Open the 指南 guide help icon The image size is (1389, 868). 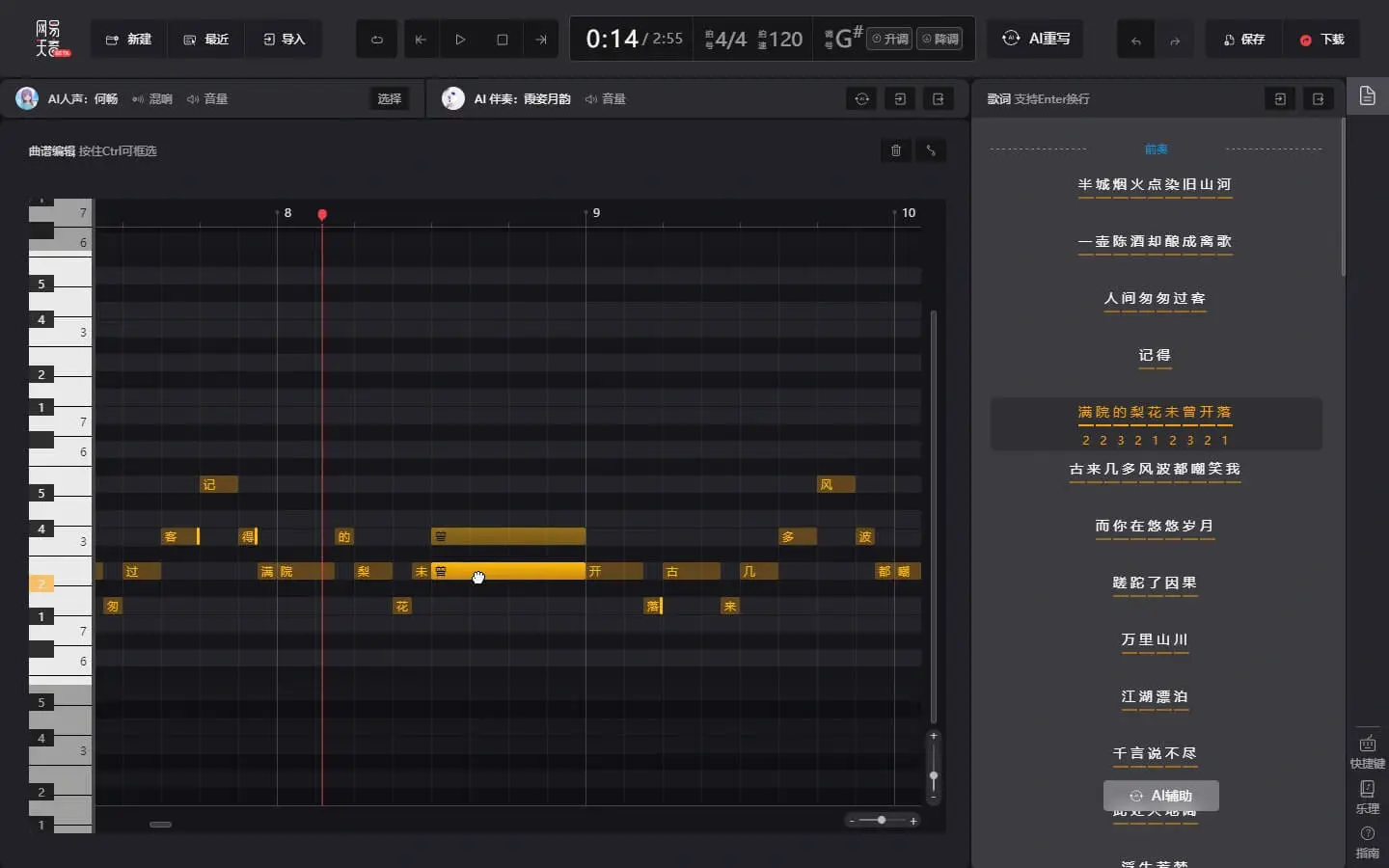pyautogui.click(x=1367, y=841)
